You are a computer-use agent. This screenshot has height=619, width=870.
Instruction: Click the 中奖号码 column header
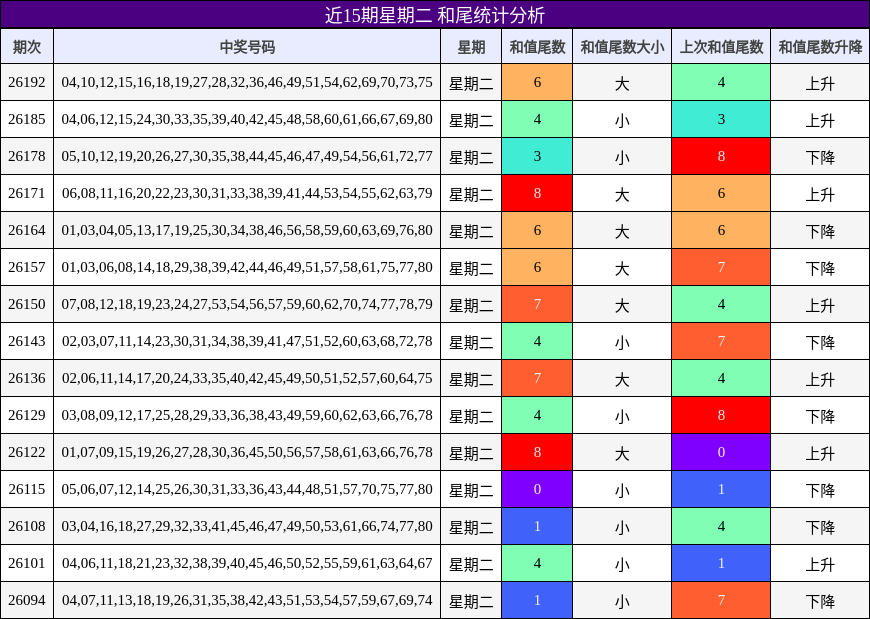[x=247, y=47]
